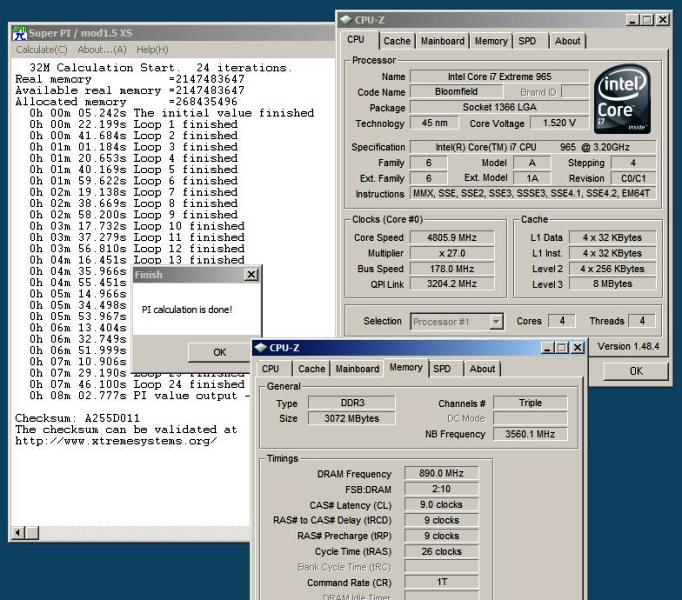Screen dimensions: 682x600
Task: Click the memory Size value '3072 MBytes'
Action: [x=352, y=419]
